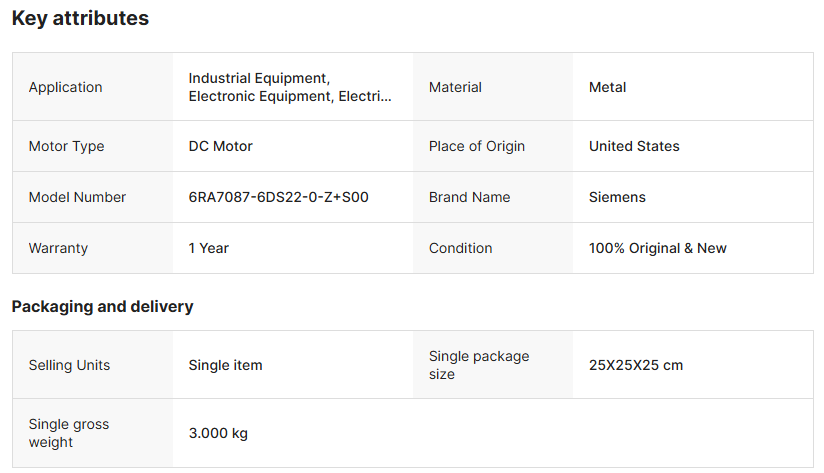Screen dimensions: 824x473
Task: Select the DC Motor value
Action: point(220,146)
